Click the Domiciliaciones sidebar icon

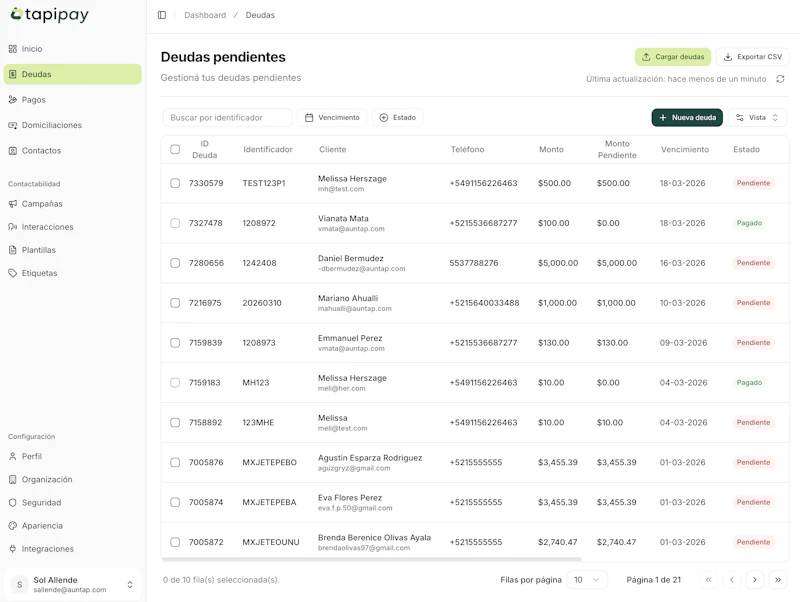13,125
